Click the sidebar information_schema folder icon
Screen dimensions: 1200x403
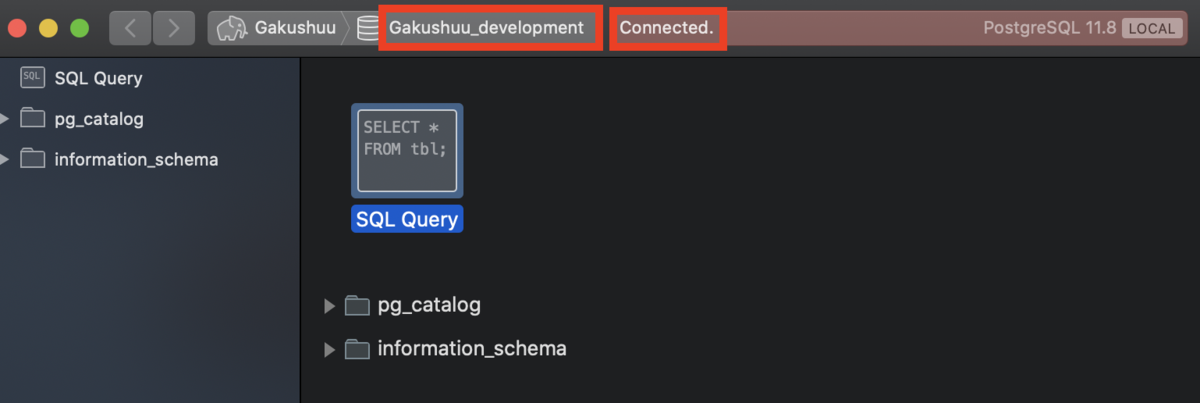(x=33, y=159)
